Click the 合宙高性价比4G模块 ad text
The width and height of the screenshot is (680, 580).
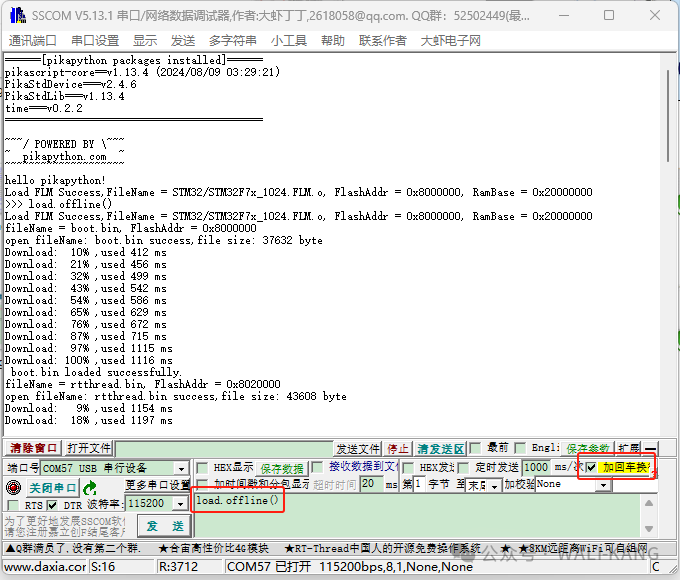tap(213, 549)
